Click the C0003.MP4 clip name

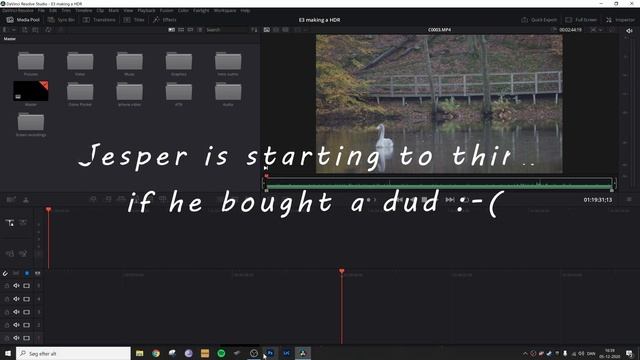click(439, 30)
